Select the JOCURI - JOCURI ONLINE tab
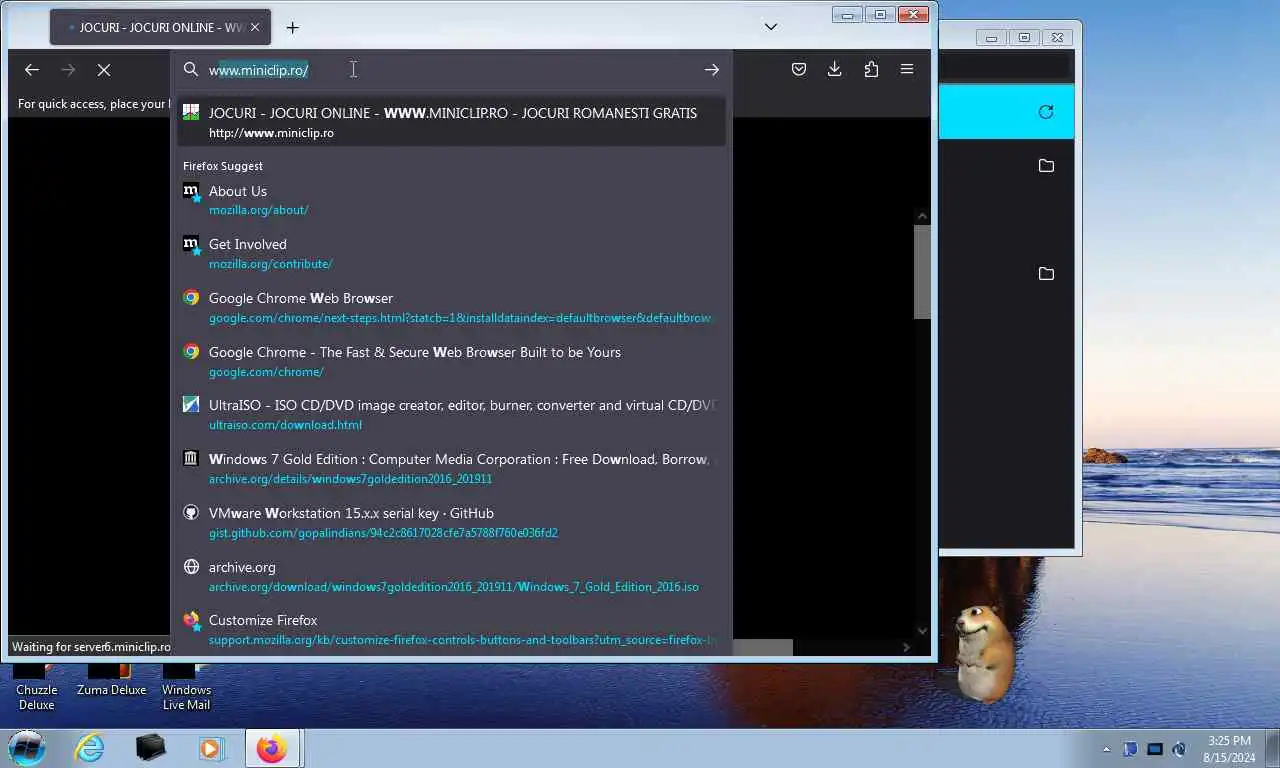The image size is (1280, 768). [x=160, y=27]
